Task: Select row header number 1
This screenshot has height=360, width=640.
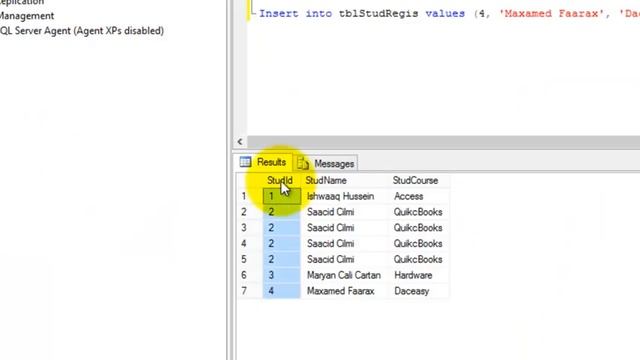Action: point(249,196)
